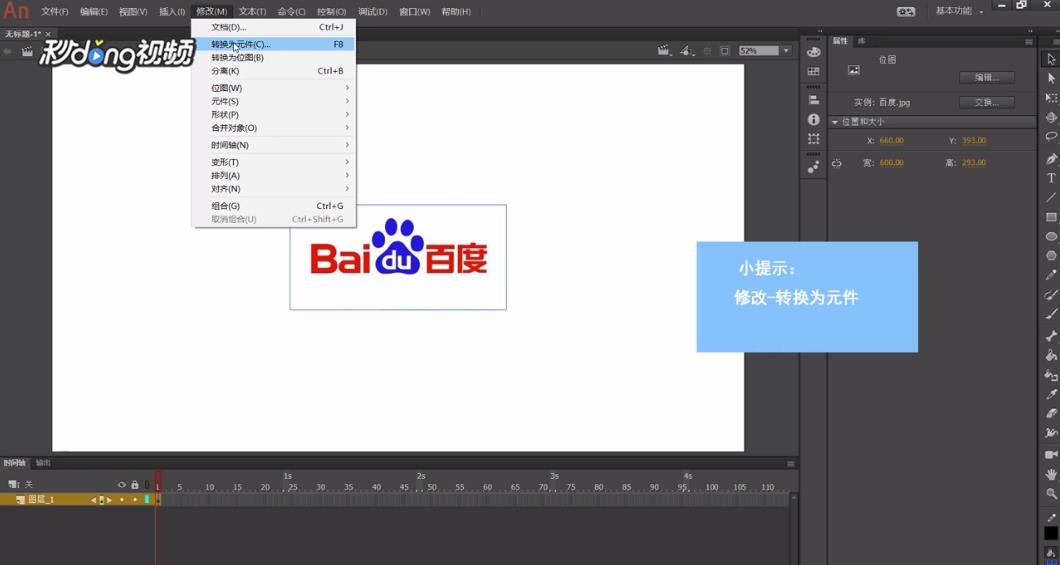Viewport: 1060px width, 565px height.
Task: Select the Ink Bottle tool
Action: 1051,375
